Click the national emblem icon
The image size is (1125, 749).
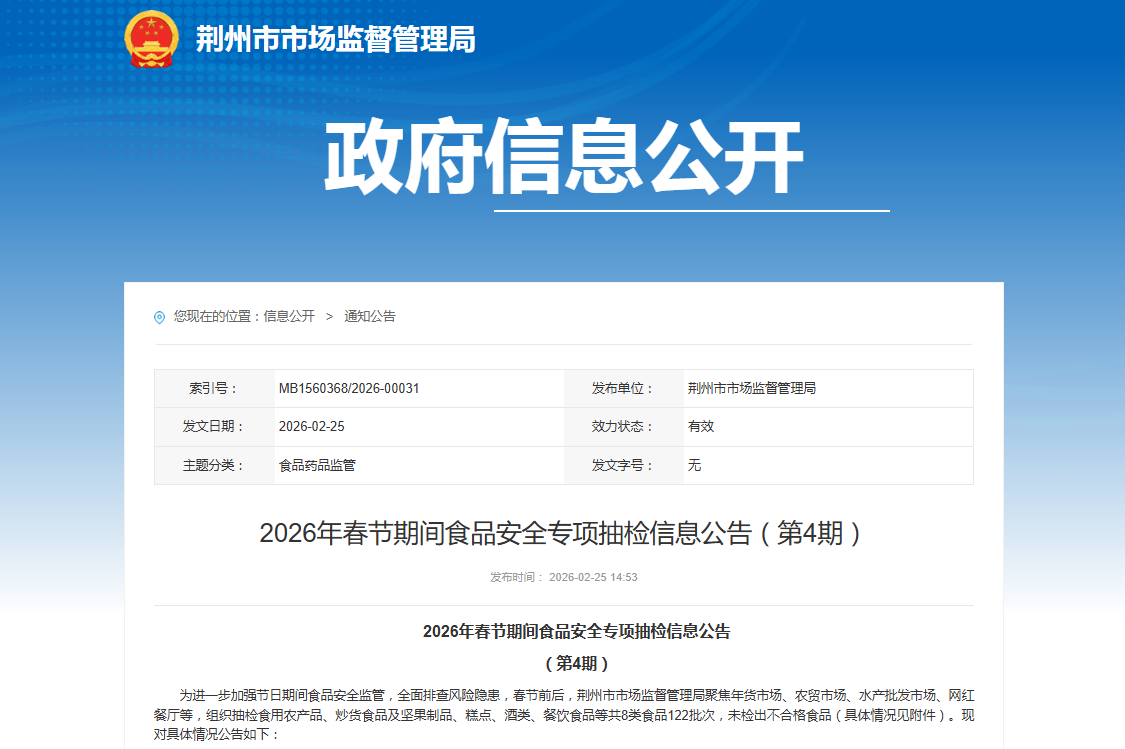coord(151,39)
